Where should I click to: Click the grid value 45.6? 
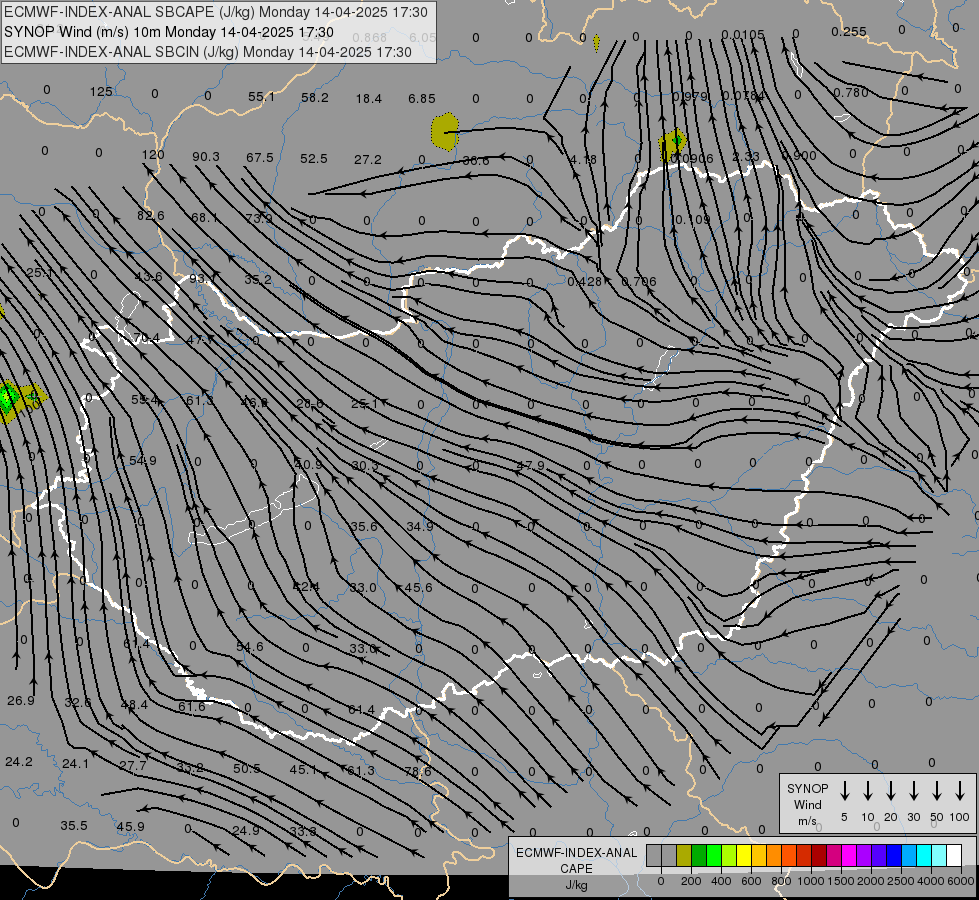click(x=418, y=587)
